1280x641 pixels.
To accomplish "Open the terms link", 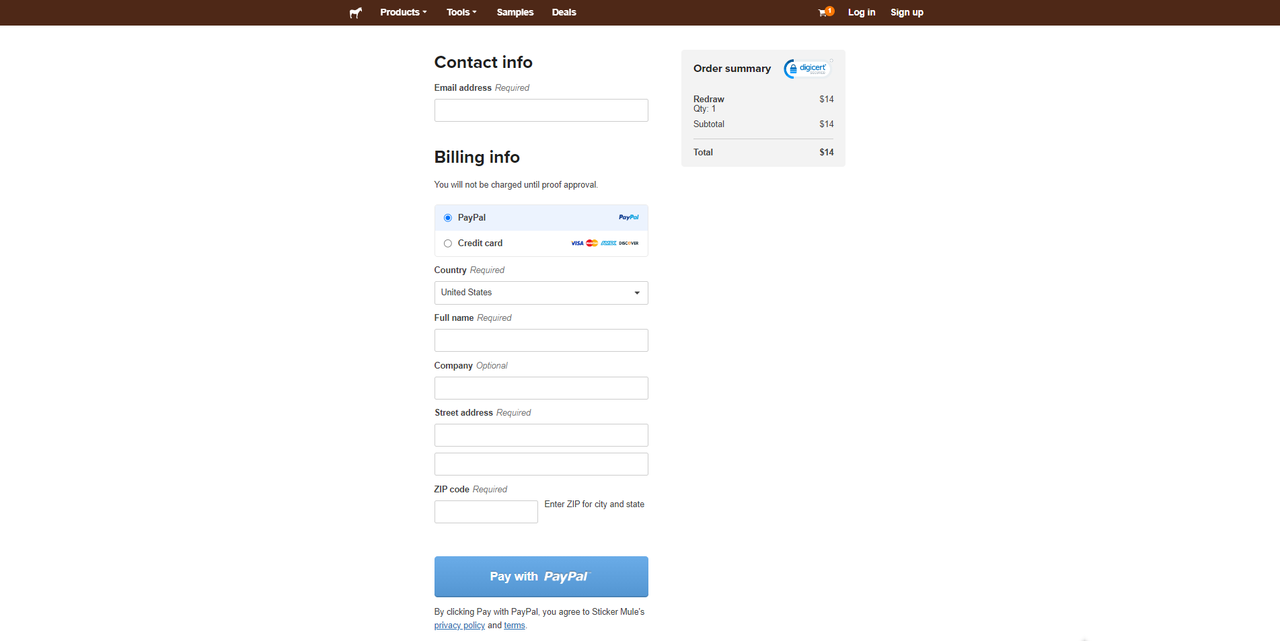I will (x=514, y=625).
